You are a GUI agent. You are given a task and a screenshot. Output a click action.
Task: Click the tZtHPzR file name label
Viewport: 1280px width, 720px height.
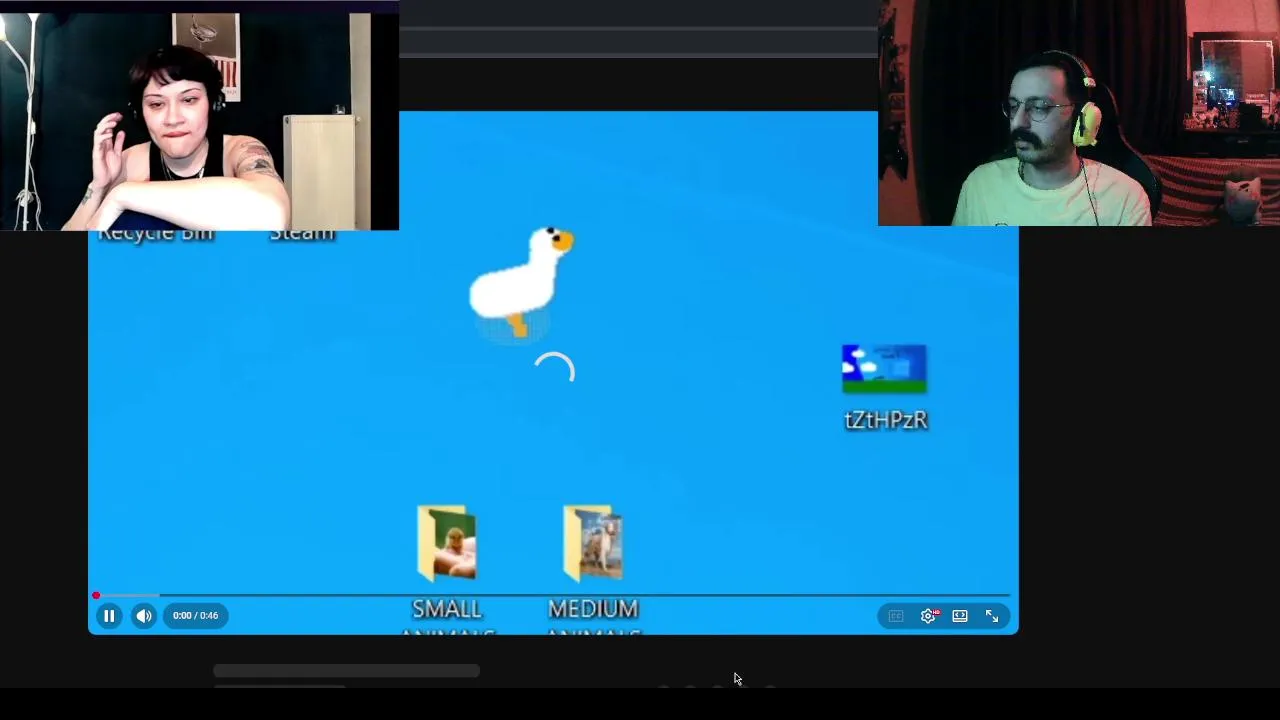pos(886,420)
